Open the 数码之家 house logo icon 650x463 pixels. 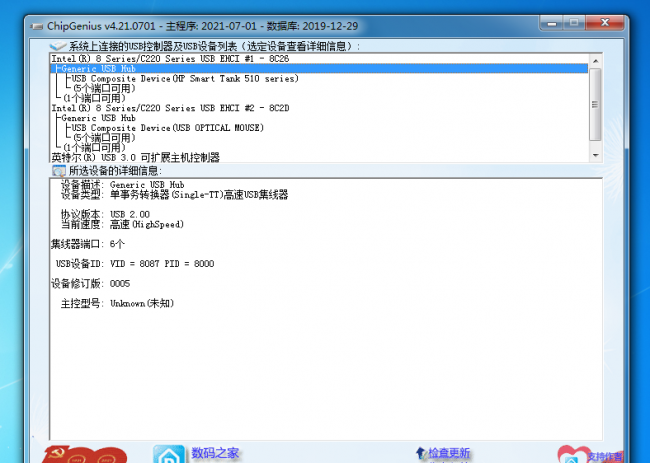click(x=169, y=454)
